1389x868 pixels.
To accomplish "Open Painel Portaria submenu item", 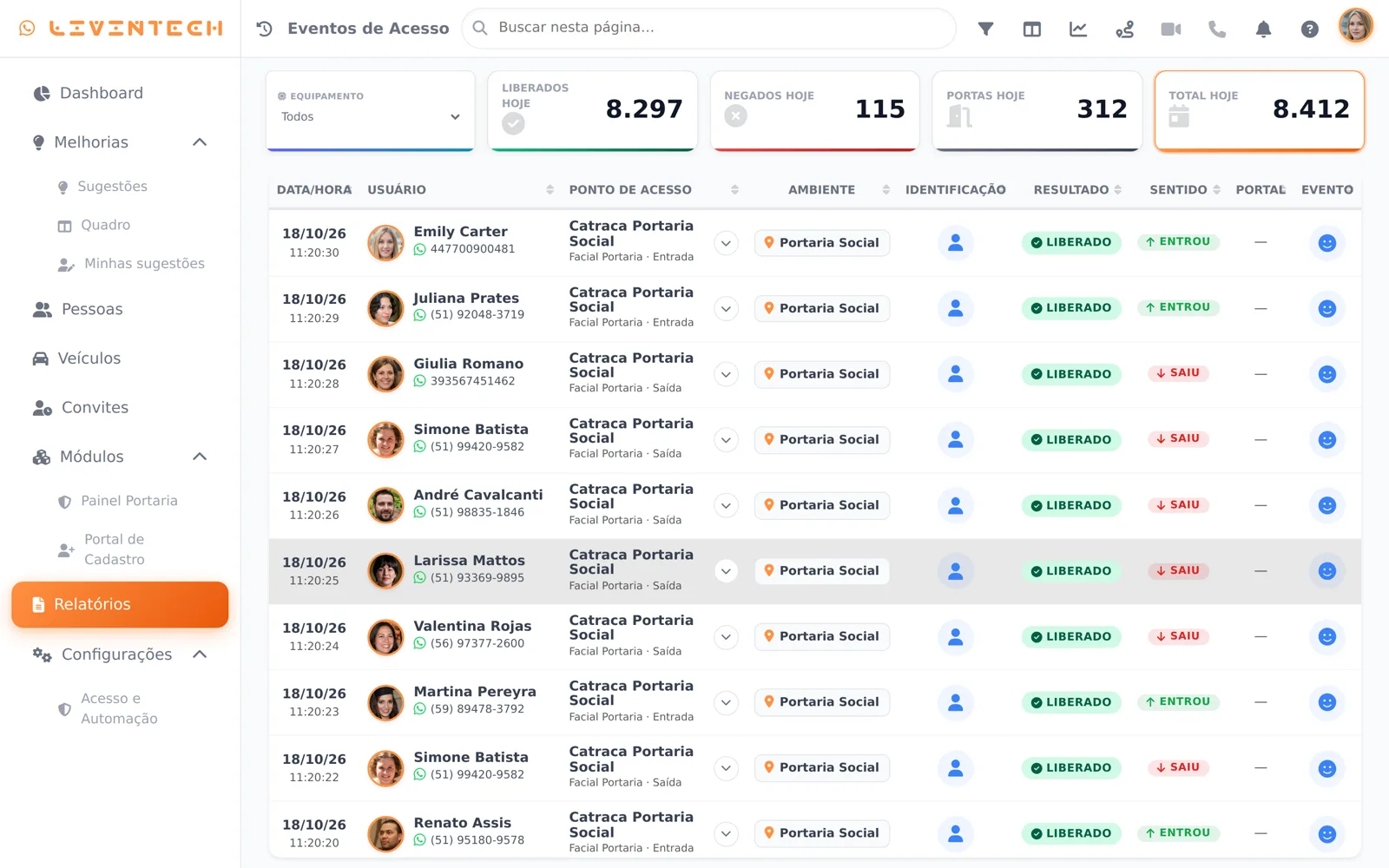I will pos(128,501).
